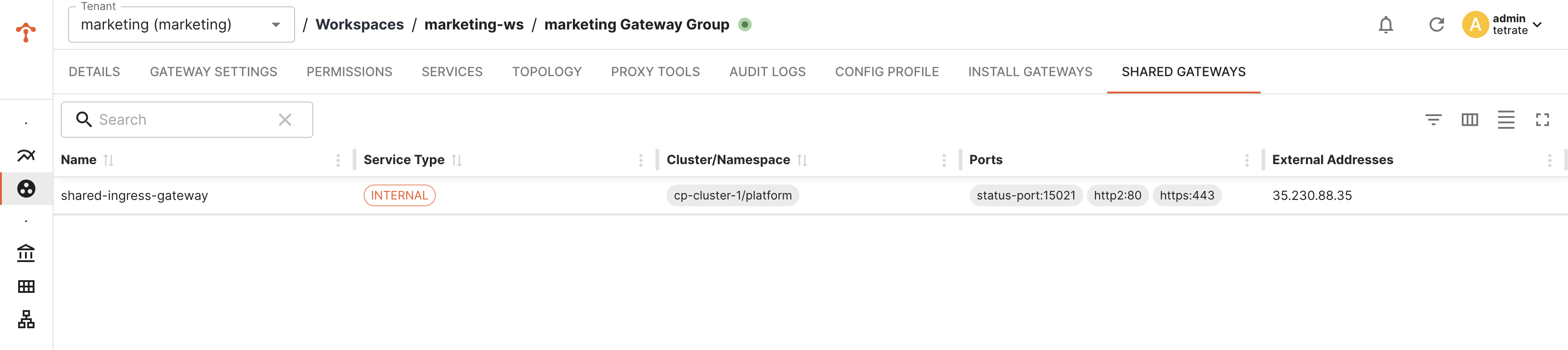The width and height of the screenshot is (1568, 350).
Task: Toggle sorting on the Name column
Action: (108, 160)
